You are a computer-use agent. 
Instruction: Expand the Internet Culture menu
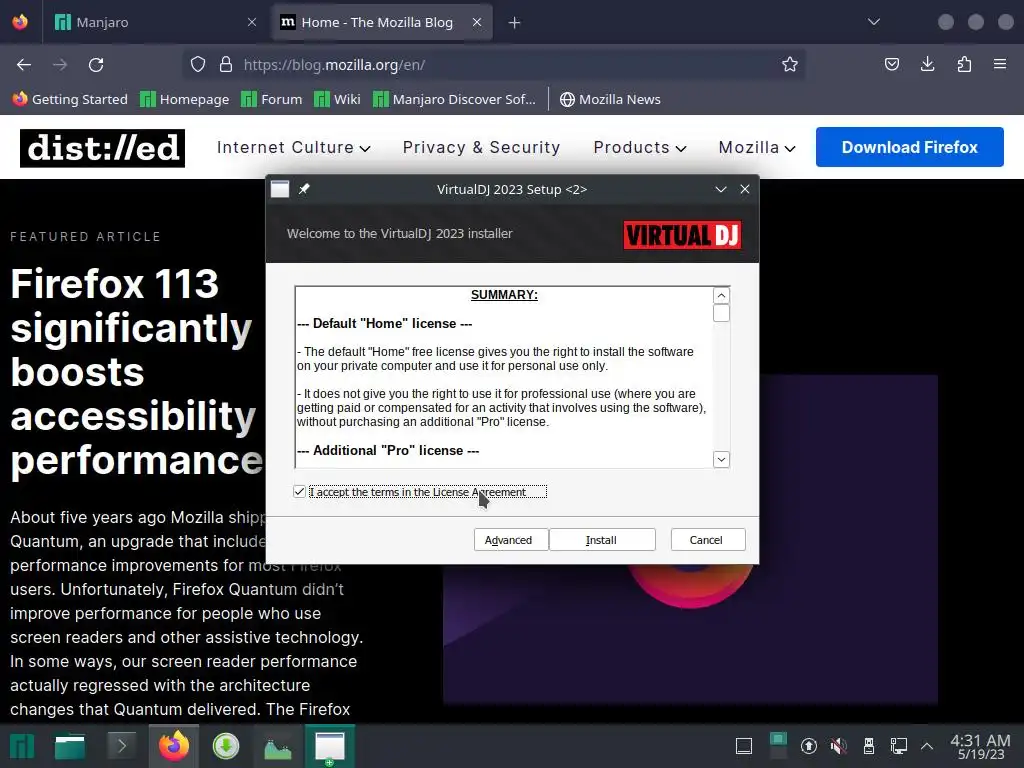[294, 148]
